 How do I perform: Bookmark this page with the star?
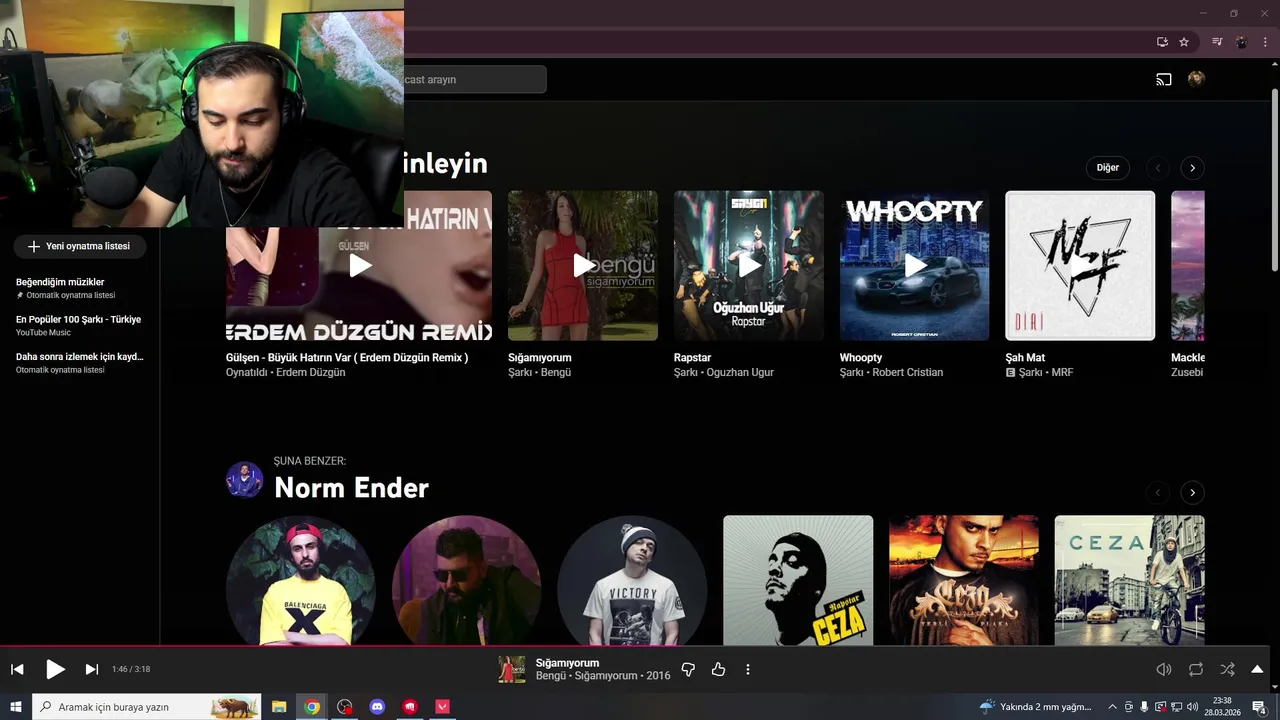pyautogui.click(x=1184, y=42)
